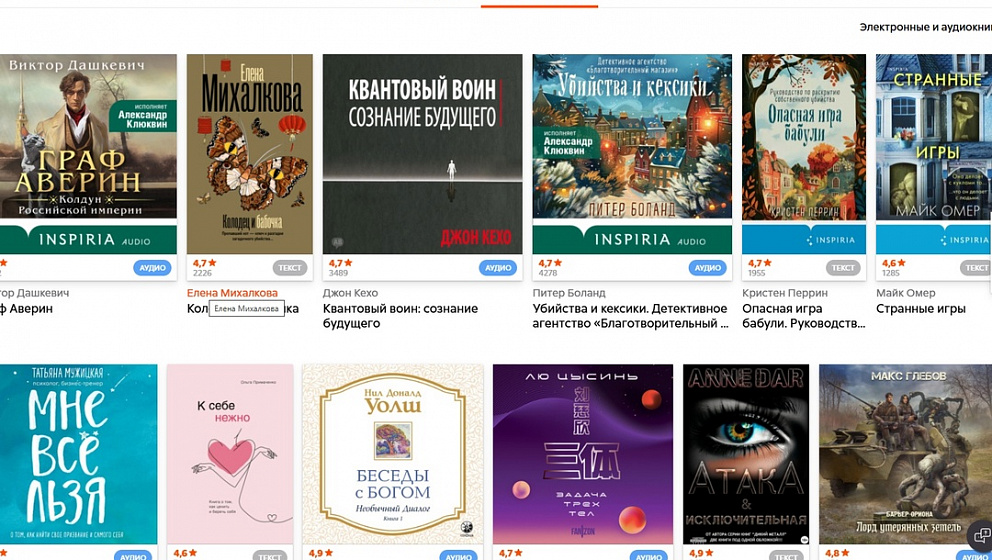The width and height of the screenshot is (992, 560).
Task: Click 4,7 star rating under Квантовый воин
Action: coord(340,263)
